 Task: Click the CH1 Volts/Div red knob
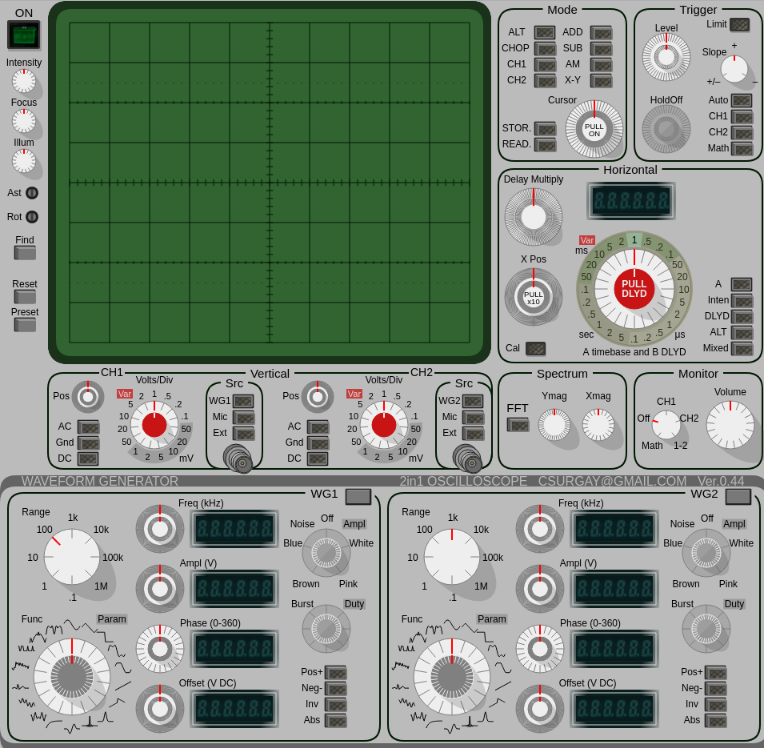click(x=154, y=425)
